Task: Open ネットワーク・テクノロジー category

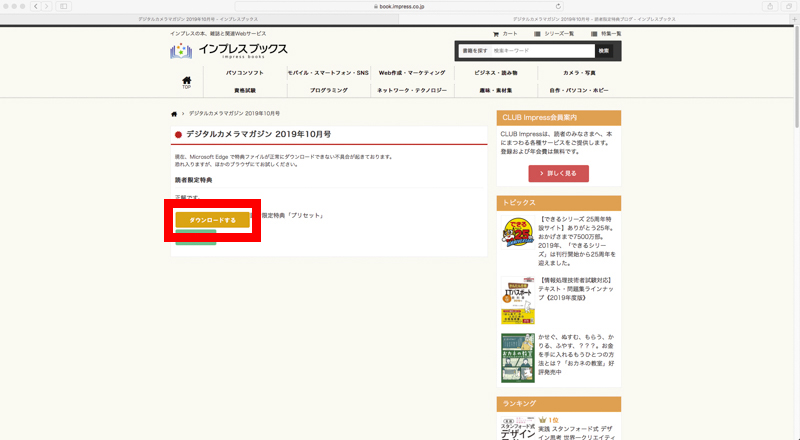Action: [412, 90]
